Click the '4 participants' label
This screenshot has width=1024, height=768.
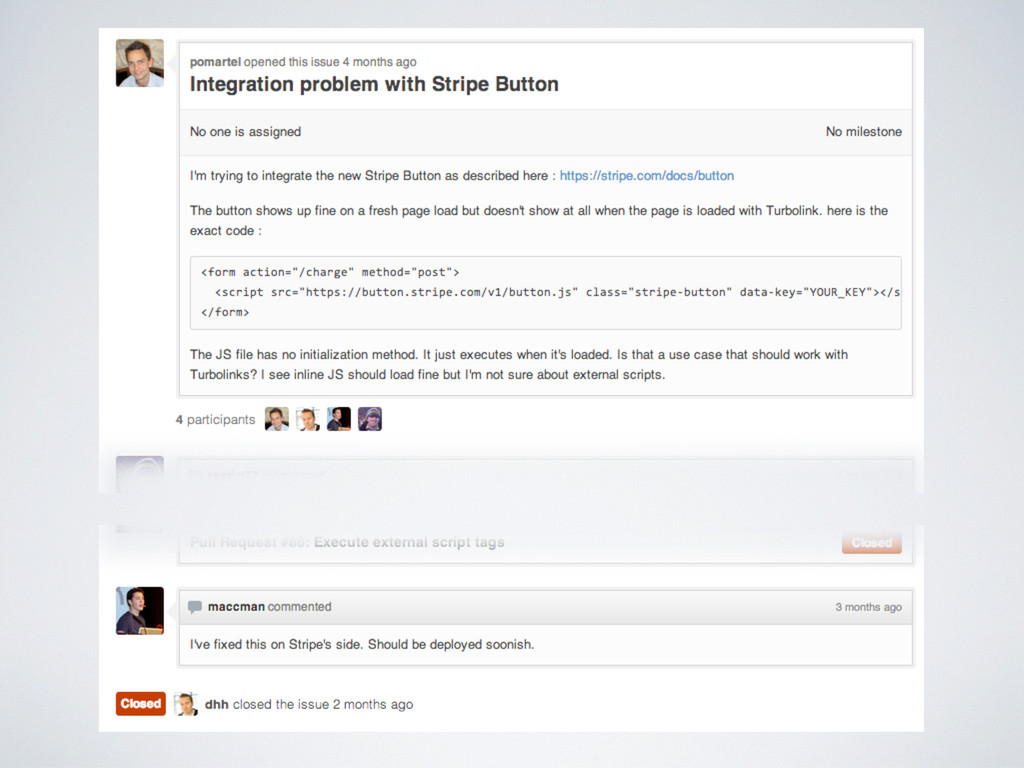pos(216,420)
